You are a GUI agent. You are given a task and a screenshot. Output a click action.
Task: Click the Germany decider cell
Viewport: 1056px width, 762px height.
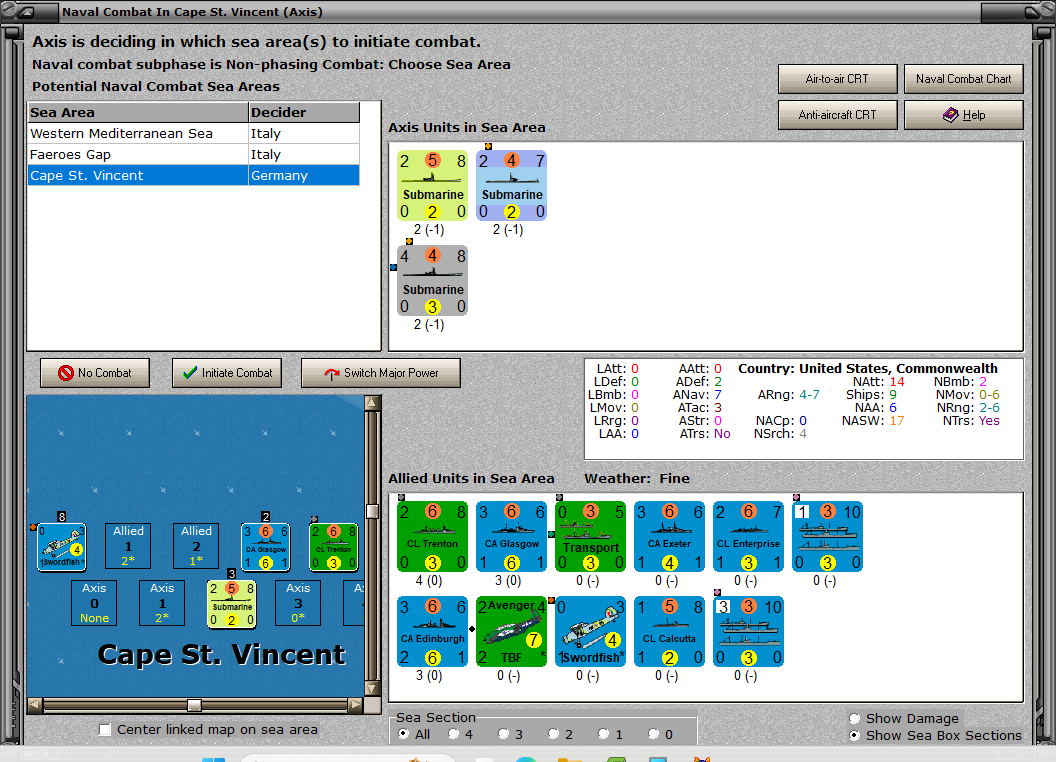click(304, 175)
